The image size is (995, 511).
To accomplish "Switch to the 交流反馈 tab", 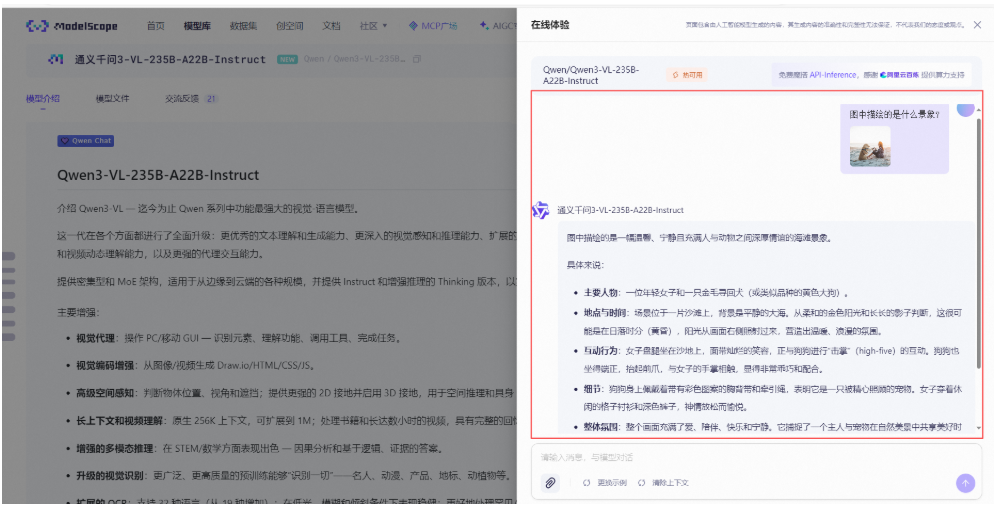I will click(182, 99).
